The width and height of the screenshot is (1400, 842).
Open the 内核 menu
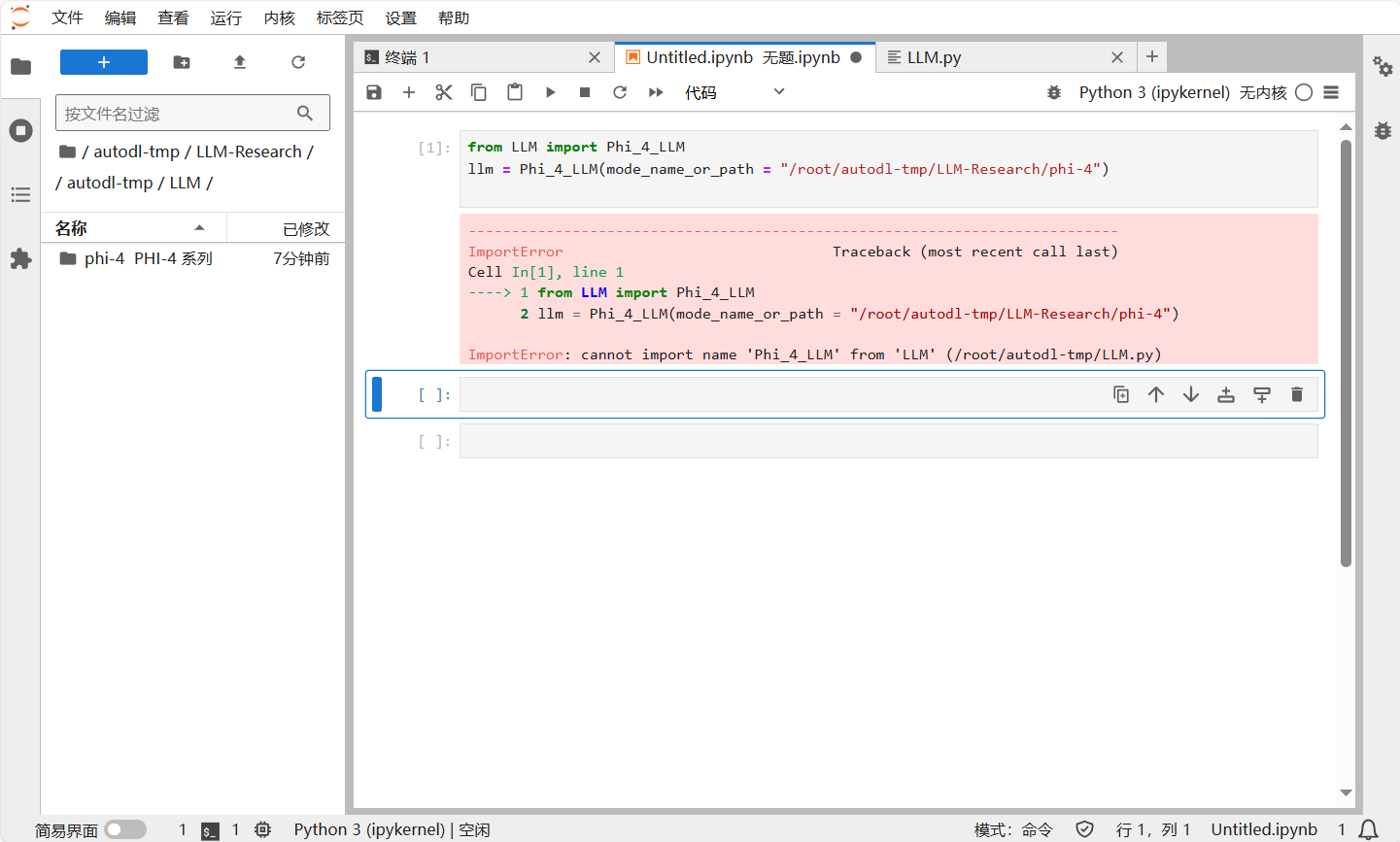click(279, 17)
